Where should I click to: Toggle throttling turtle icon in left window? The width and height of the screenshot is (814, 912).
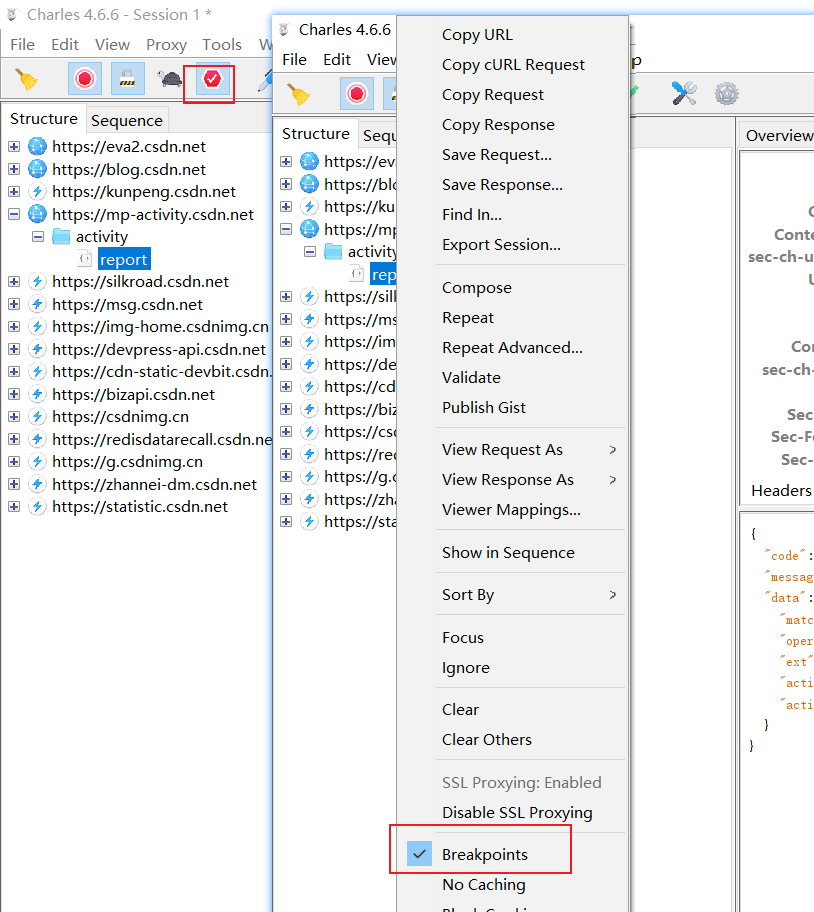(169, 79)
